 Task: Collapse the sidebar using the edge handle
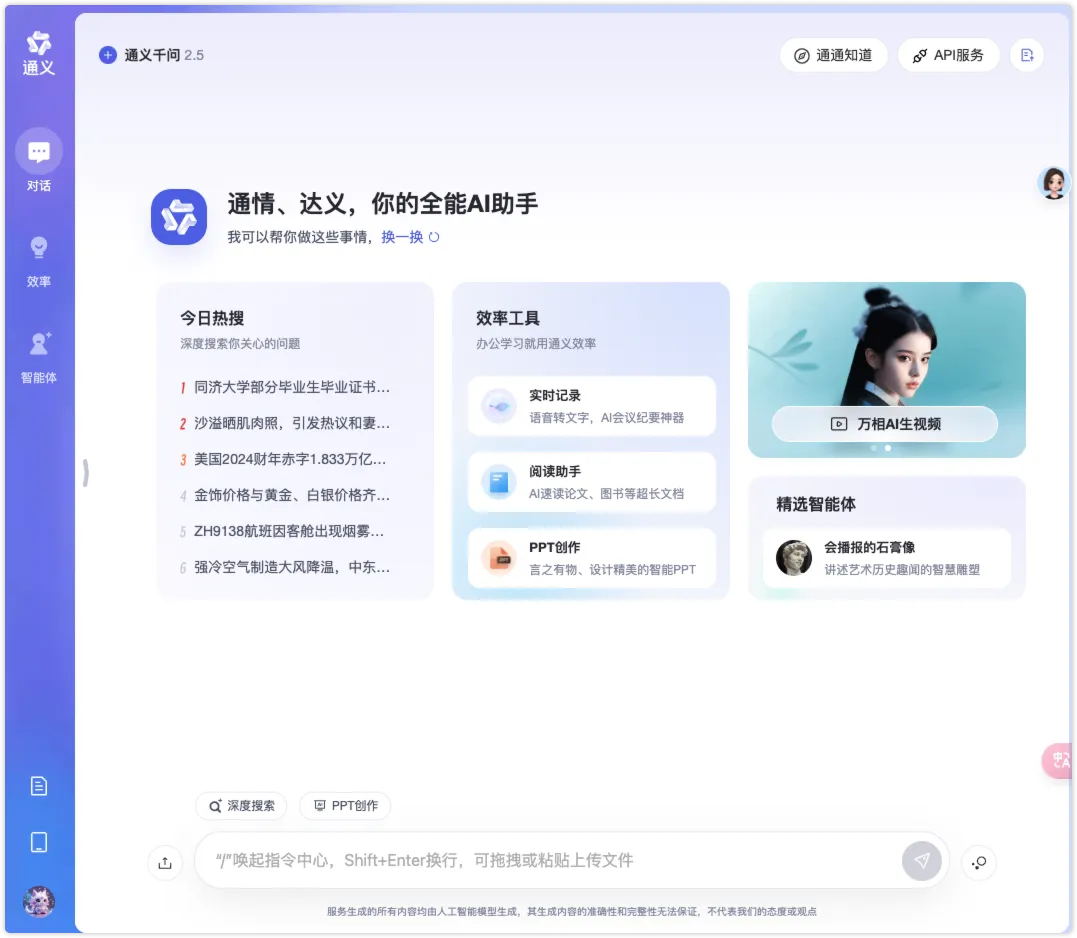click(x=85, y=472)
